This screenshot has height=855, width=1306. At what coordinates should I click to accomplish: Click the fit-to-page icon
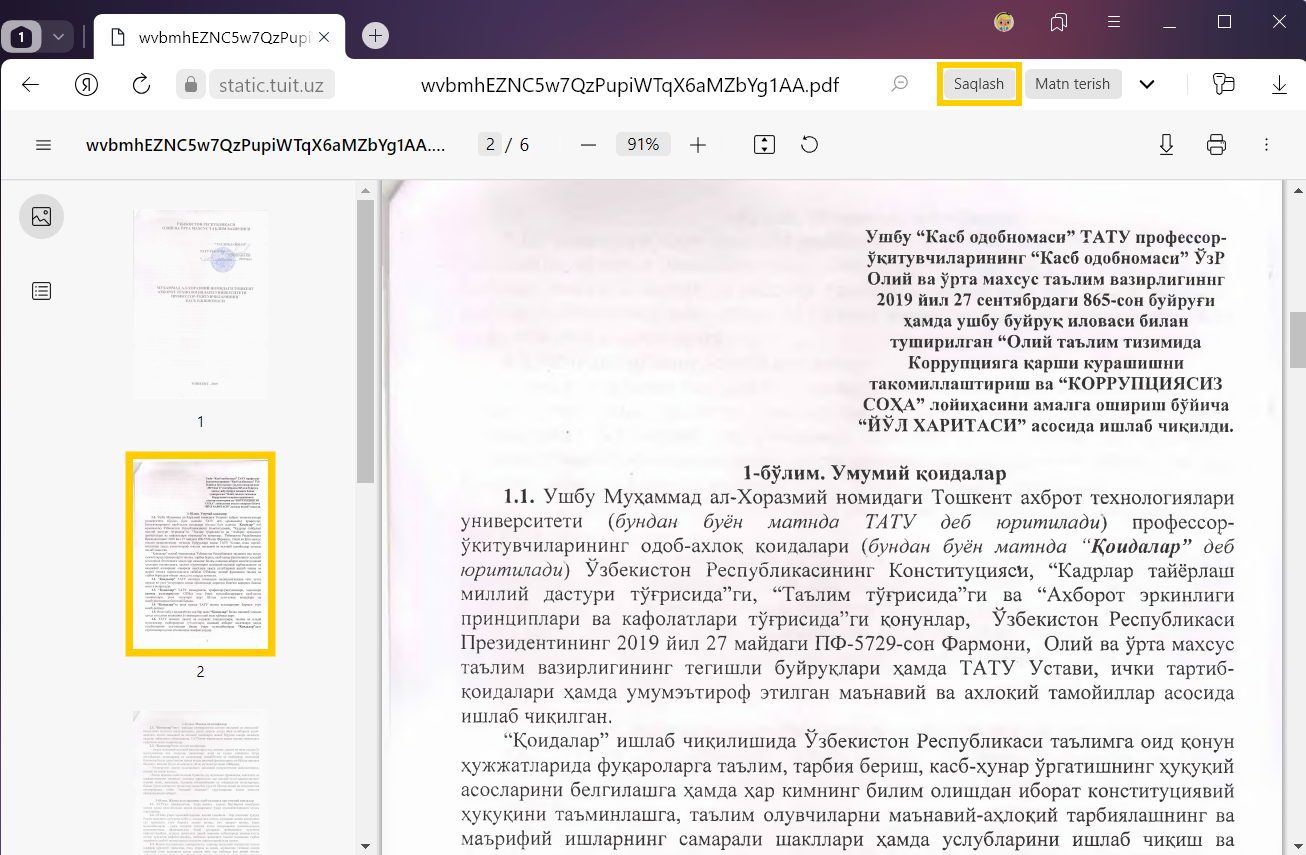pyautogui.click(x=764, y=145)
